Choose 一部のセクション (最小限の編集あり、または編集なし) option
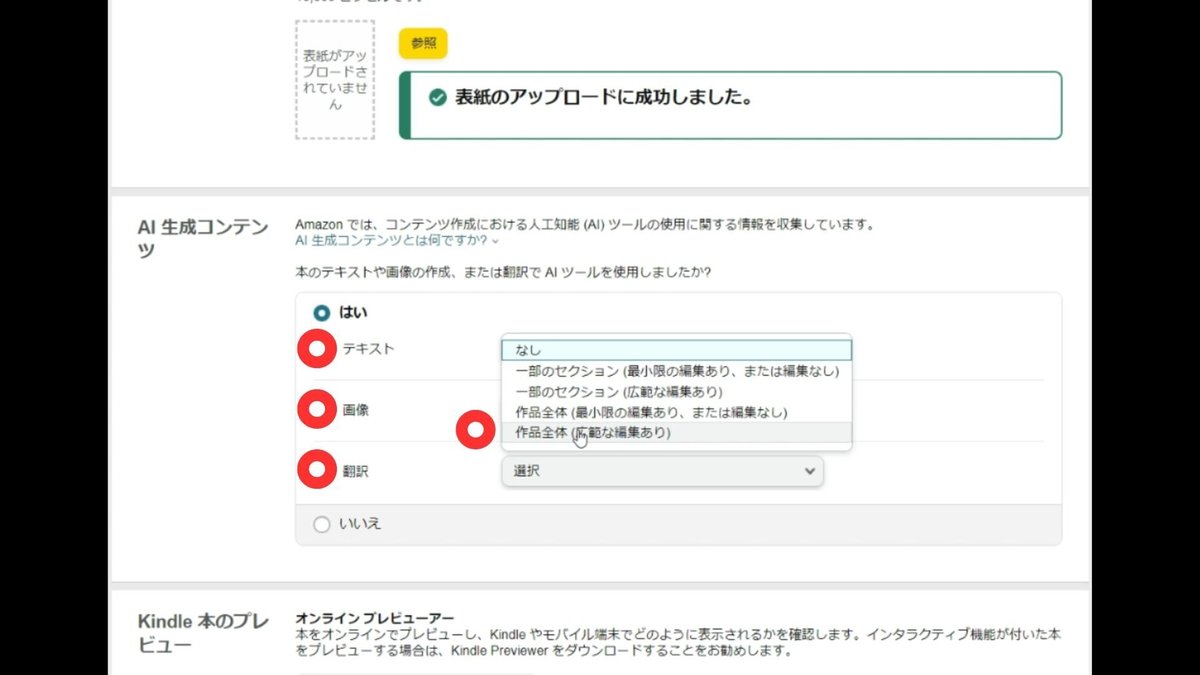1200x675 pixels. pyautogui.click(x=677, y=371)
